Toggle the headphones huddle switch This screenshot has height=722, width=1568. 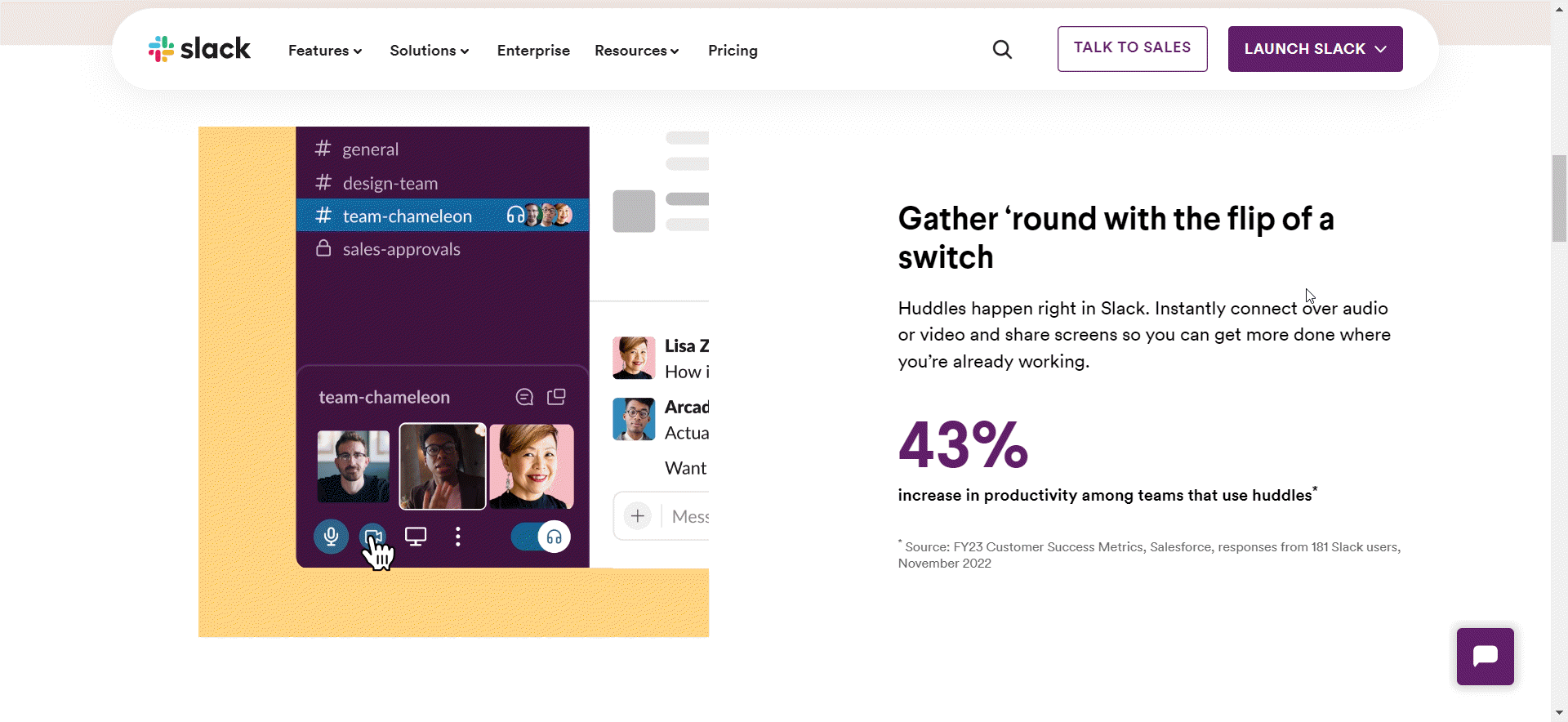541,537
